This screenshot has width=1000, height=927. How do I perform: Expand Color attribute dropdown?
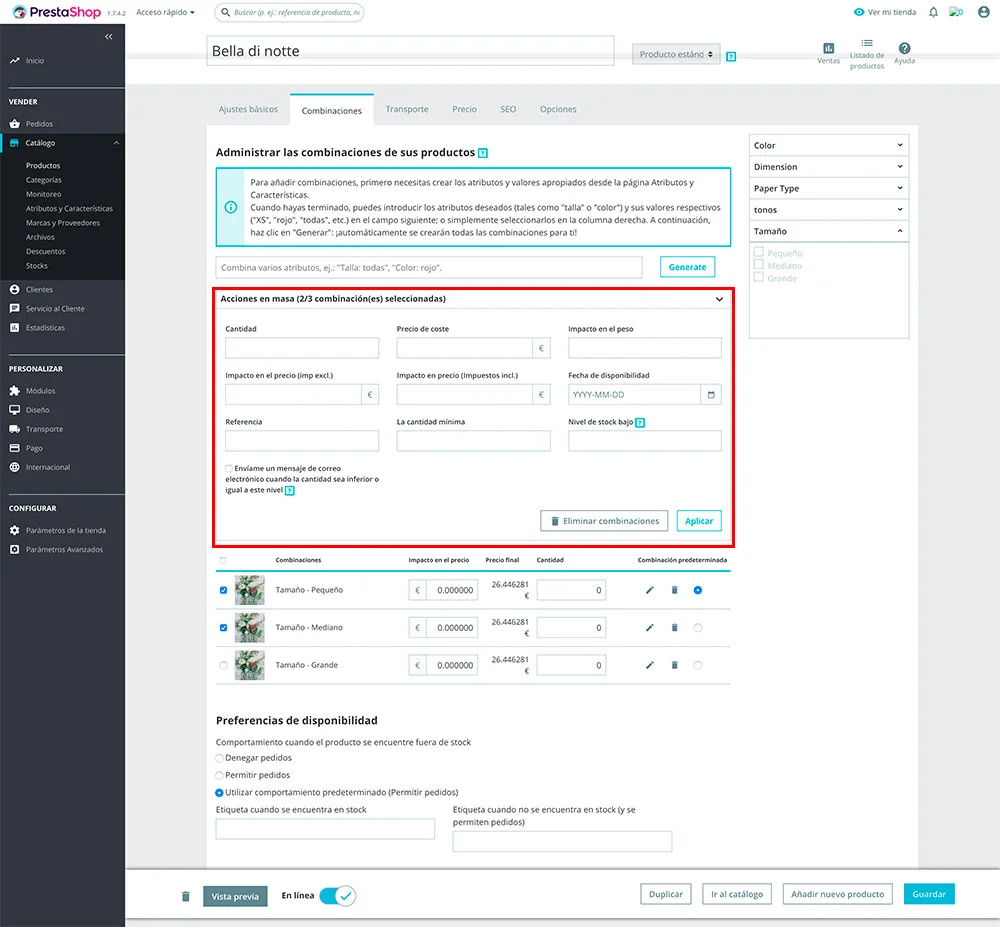click(828, 145)
